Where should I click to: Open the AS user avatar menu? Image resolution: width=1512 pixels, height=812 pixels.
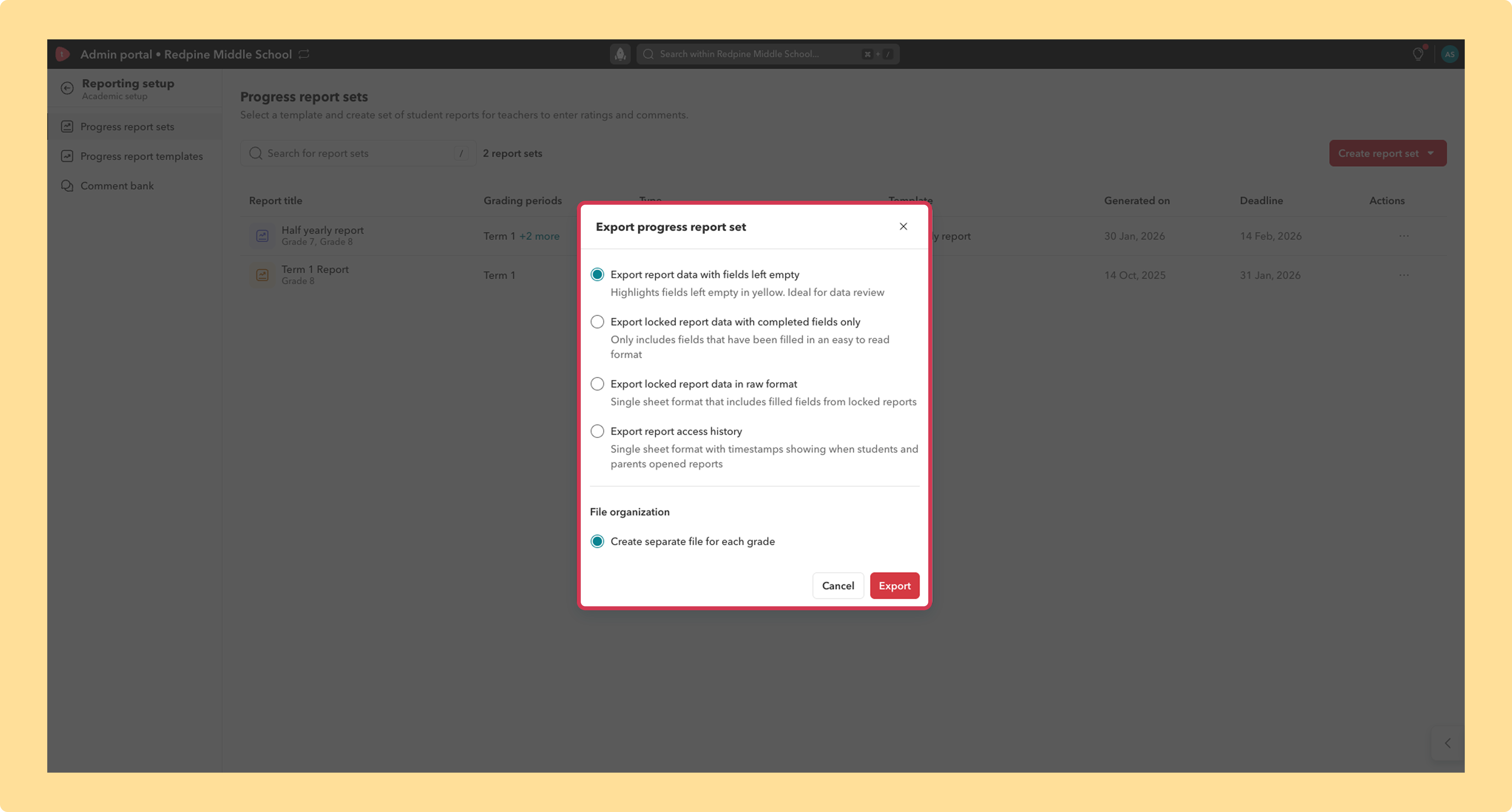point(1449,54)
